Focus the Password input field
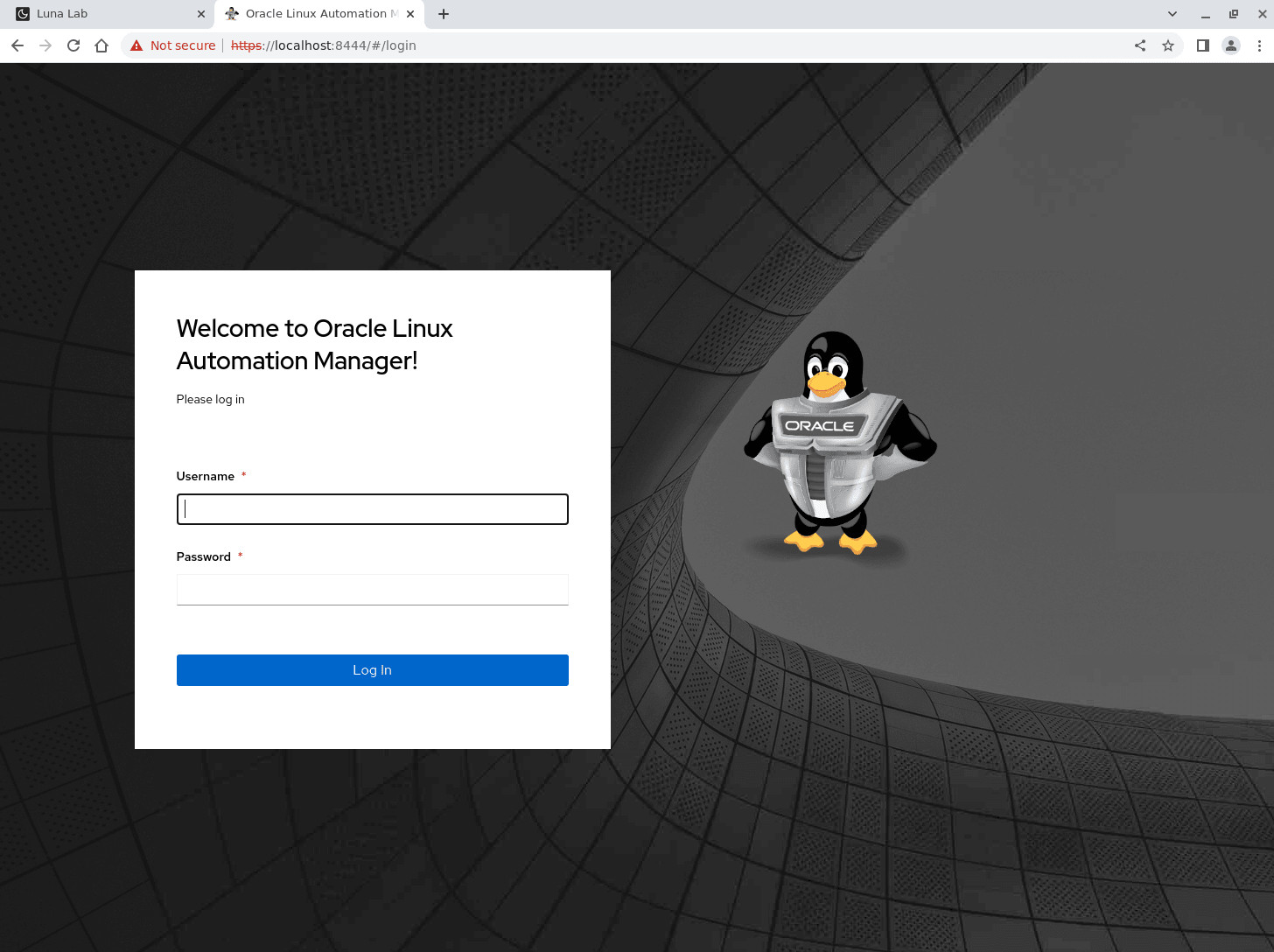 [x=373, y=590]
